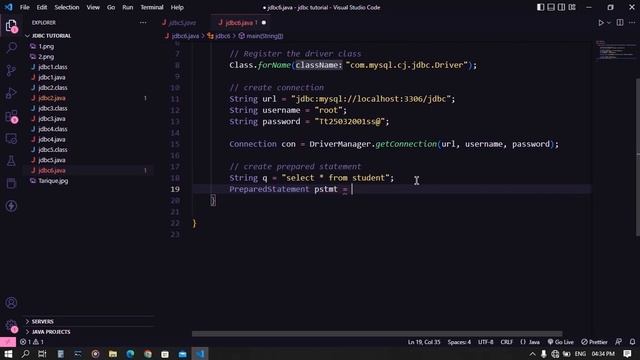Click Go Live in the status bar
Viewport: 640px width, 360px height.
[561, 342]
